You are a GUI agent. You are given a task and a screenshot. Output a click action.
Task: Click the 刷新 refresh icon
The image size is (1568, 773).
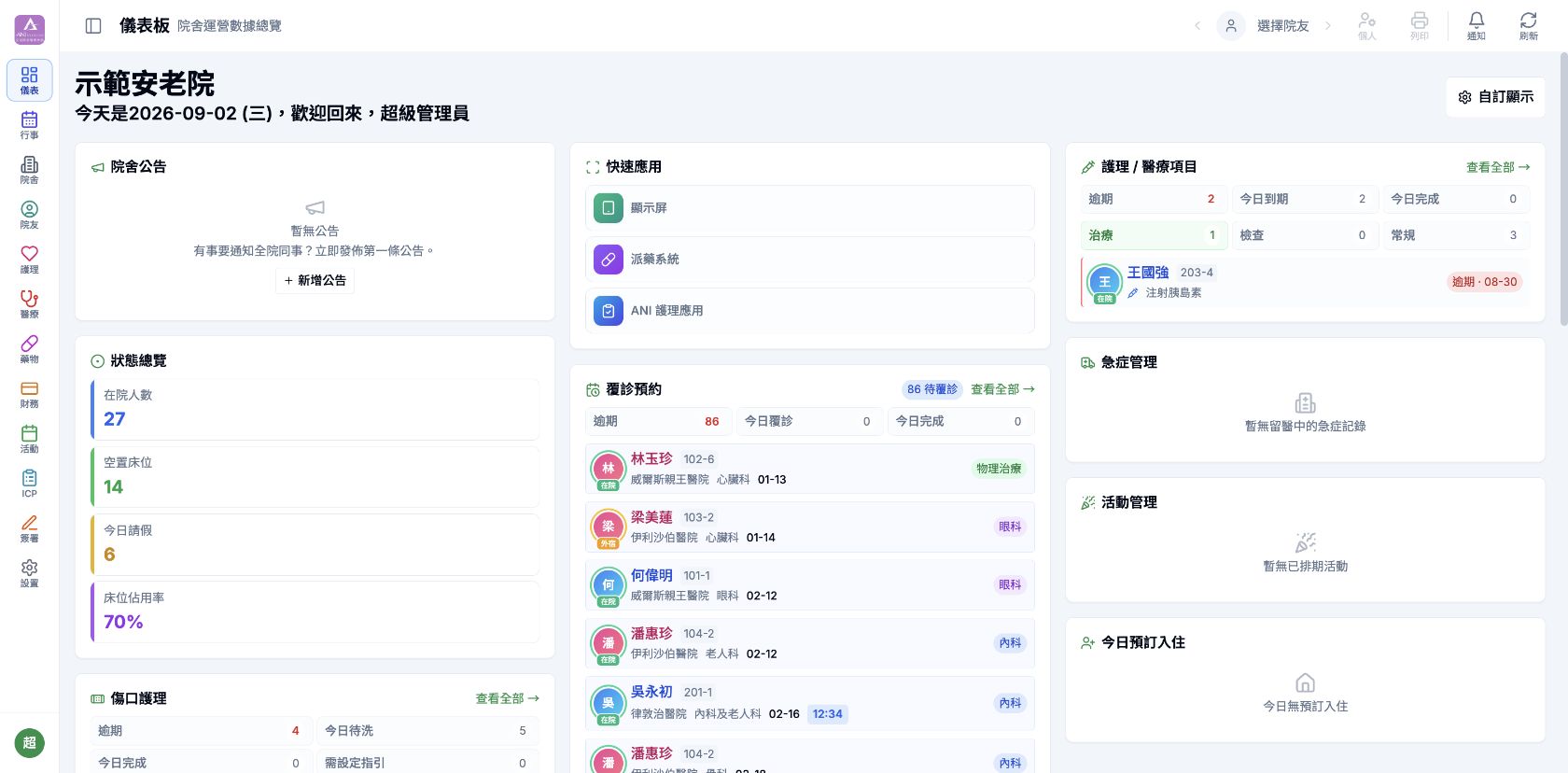1529,26
